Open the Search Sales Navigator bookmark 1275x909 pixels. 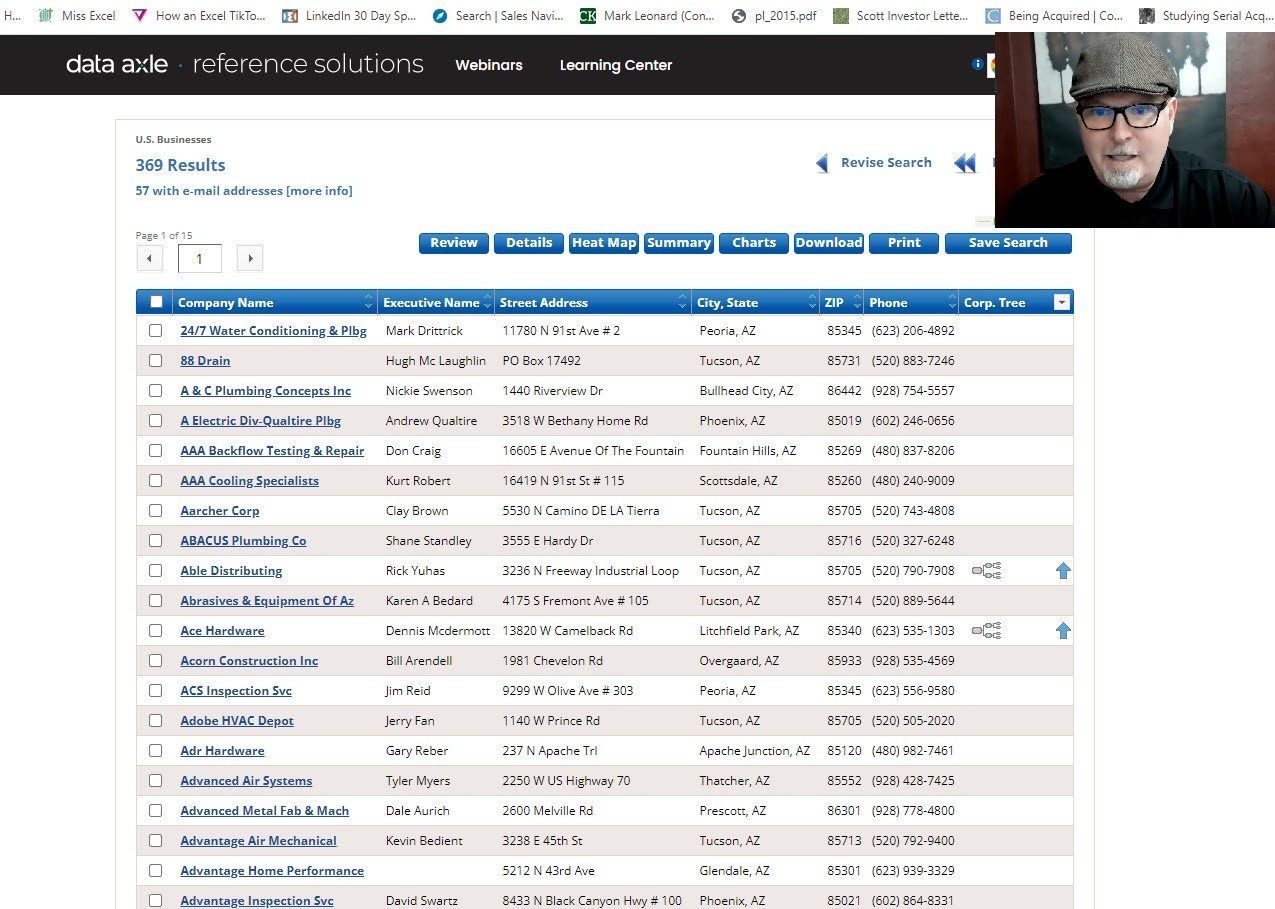pos(498,16)
